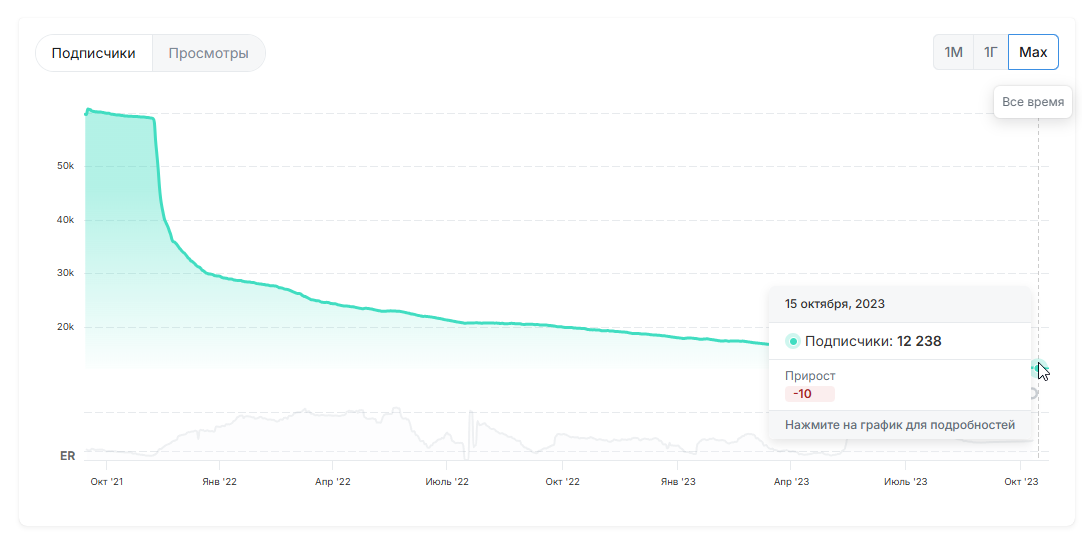Click the highlighted data point marker under cursor
This screenshot has width=1082, height=539.
[x=1038, y=368]
